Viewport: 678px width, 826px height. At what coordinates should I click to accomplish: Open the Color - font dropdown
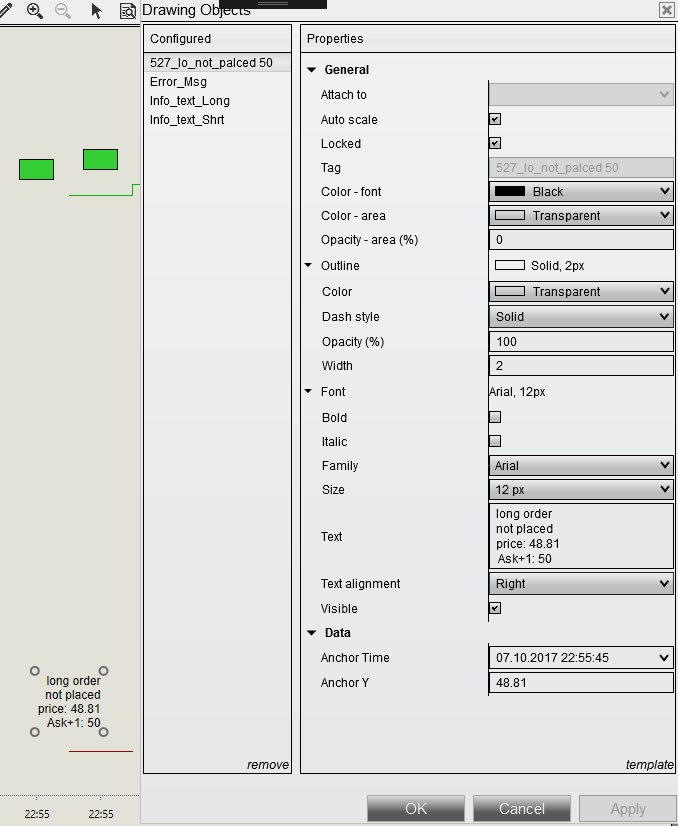click(581, 192)
